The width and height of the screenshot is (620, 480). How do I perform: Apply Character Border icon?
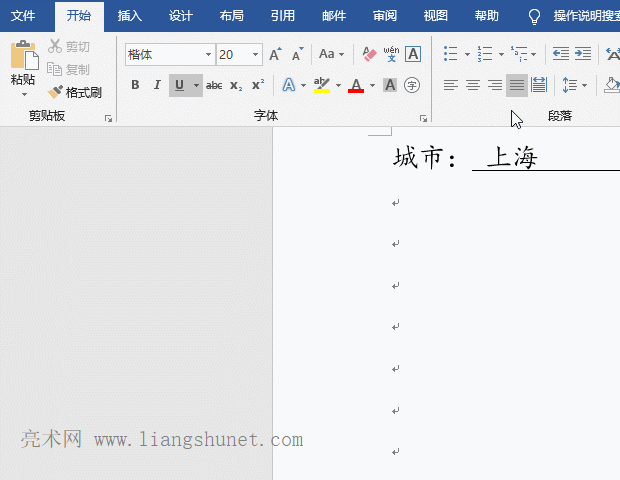(x=413, y=54)
